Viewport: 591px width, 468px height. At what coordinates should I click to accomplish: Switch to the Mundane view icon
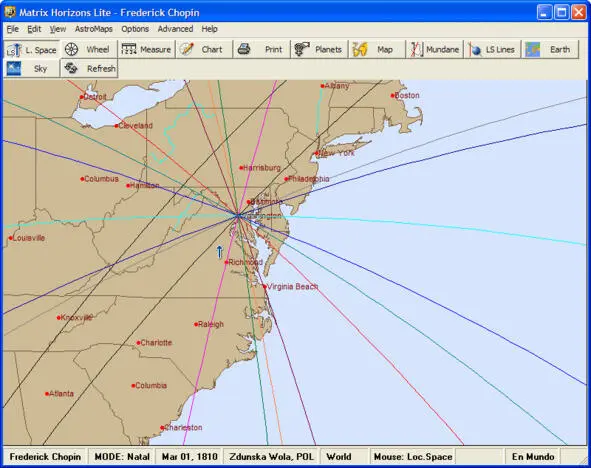click(x=416, y=49)
